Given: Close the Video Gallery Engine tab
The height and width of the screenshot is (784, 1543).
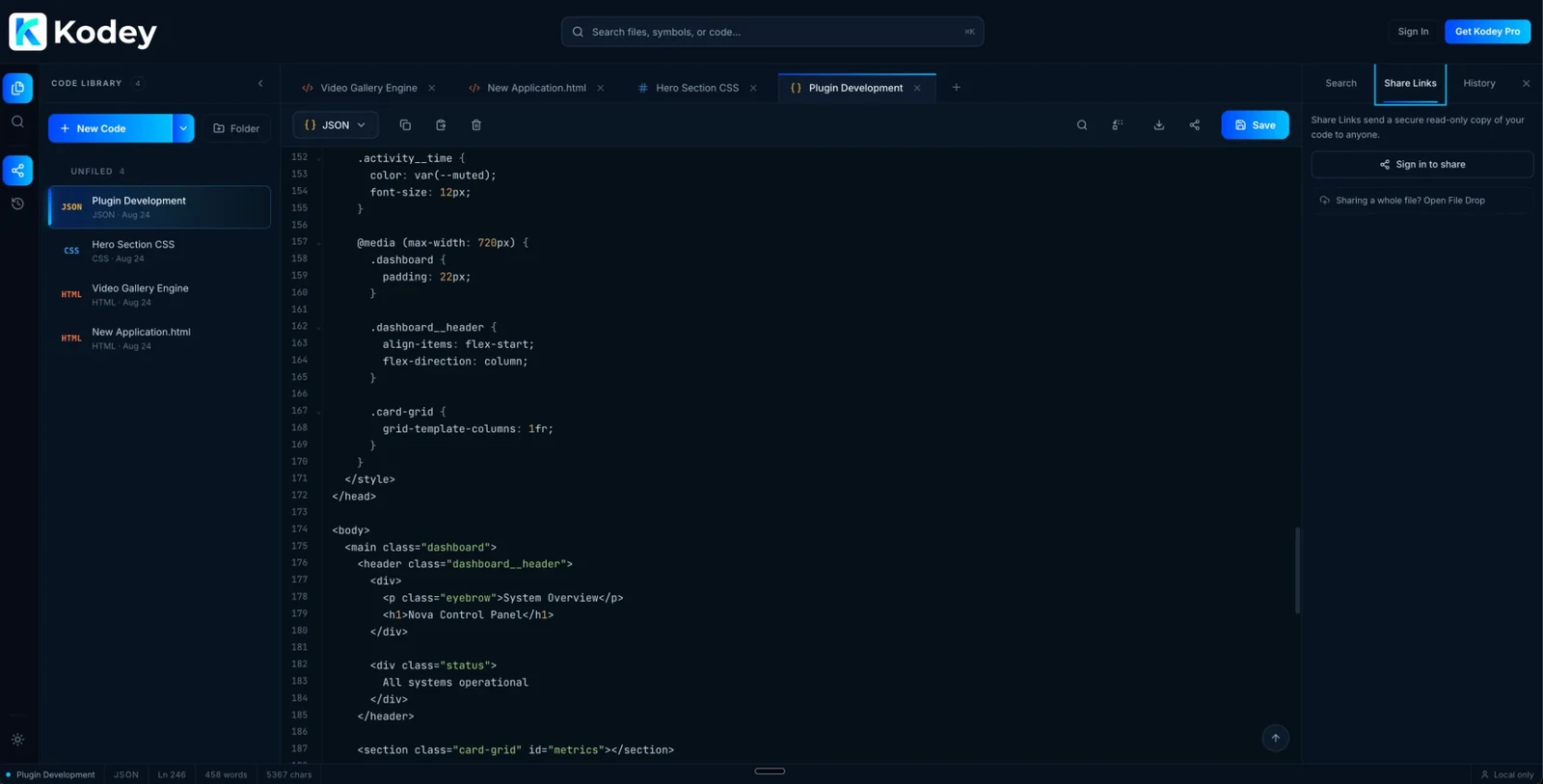Looking at the screenshot, I should tap(432, 88).
